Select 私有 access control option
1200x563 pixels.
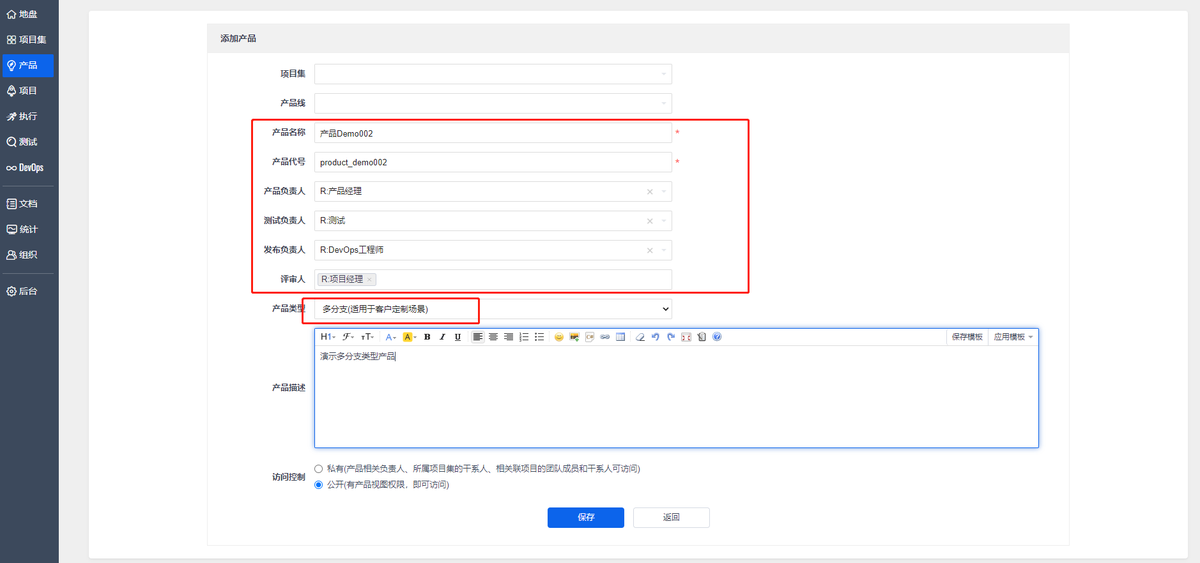click(x=319, y=468)
